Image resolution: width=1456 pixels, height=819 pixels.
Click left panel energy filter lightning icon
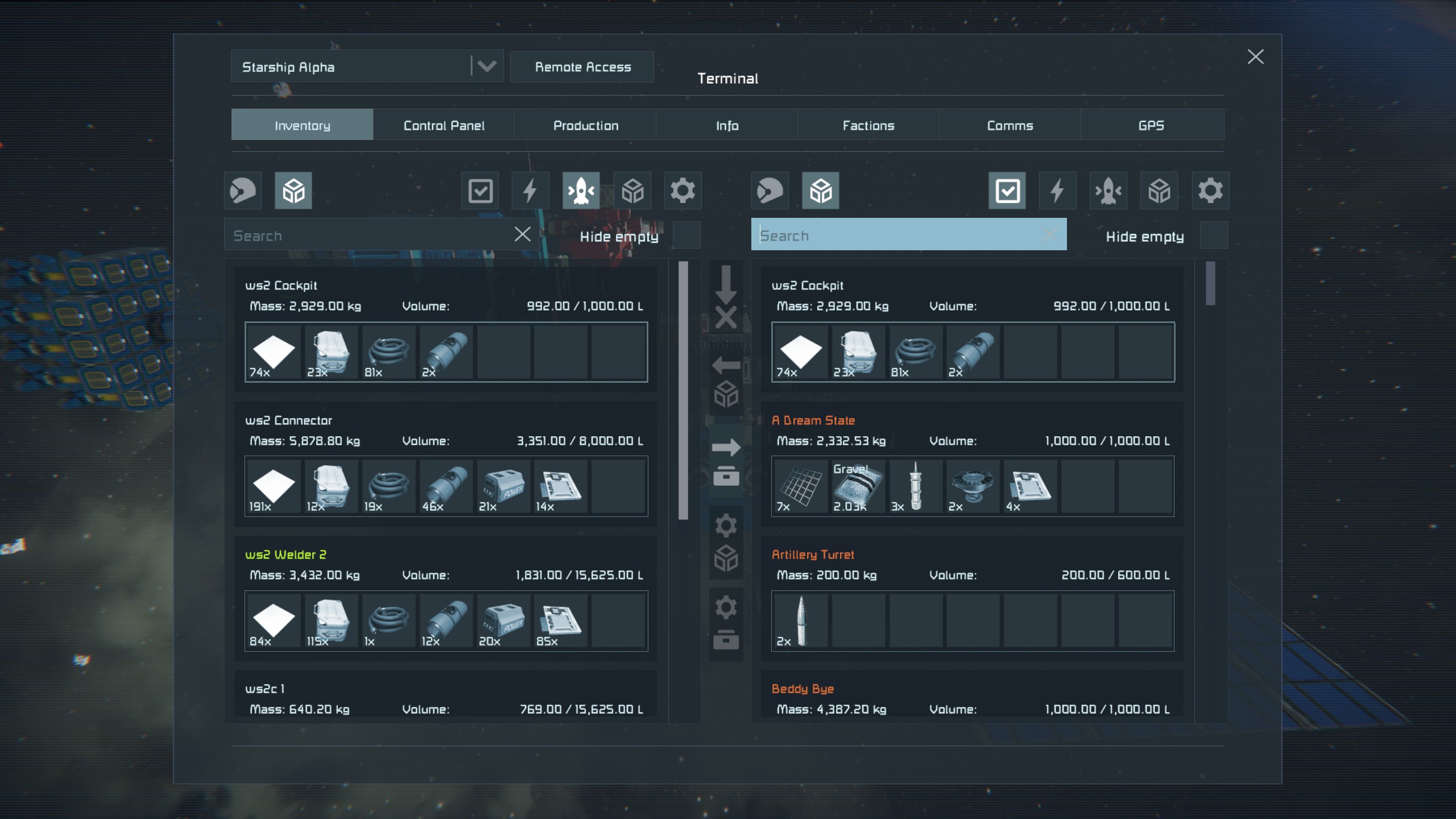530,191
